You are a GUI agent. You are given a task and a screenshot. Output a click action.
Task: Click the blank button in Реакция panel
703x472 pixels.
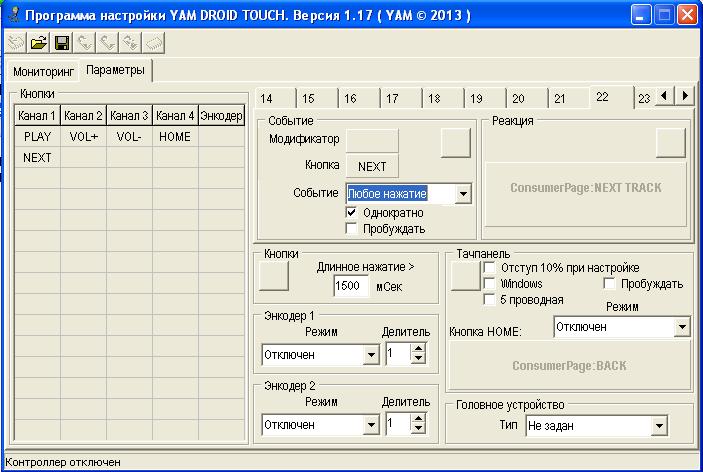pyautogui.click(x=670, y=143)
